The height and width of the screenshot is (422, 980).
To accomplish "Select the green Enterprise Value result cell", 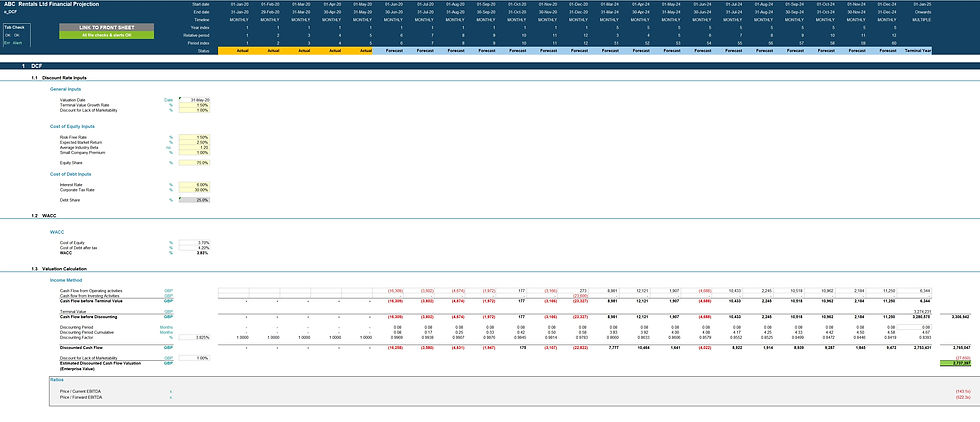I will 955,363.
